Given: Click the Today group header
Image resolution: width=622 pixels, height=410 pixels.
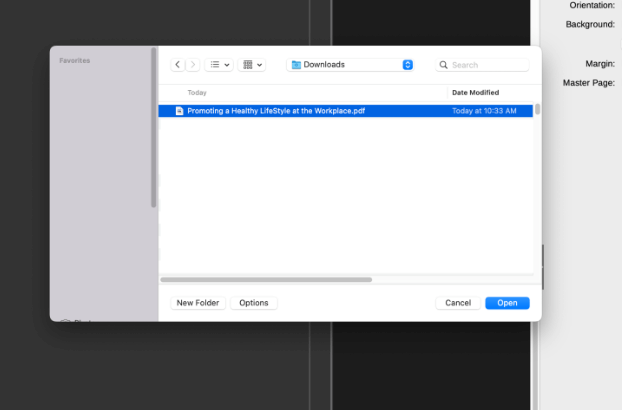Looking at the screenshot, I should pos(197,92).
